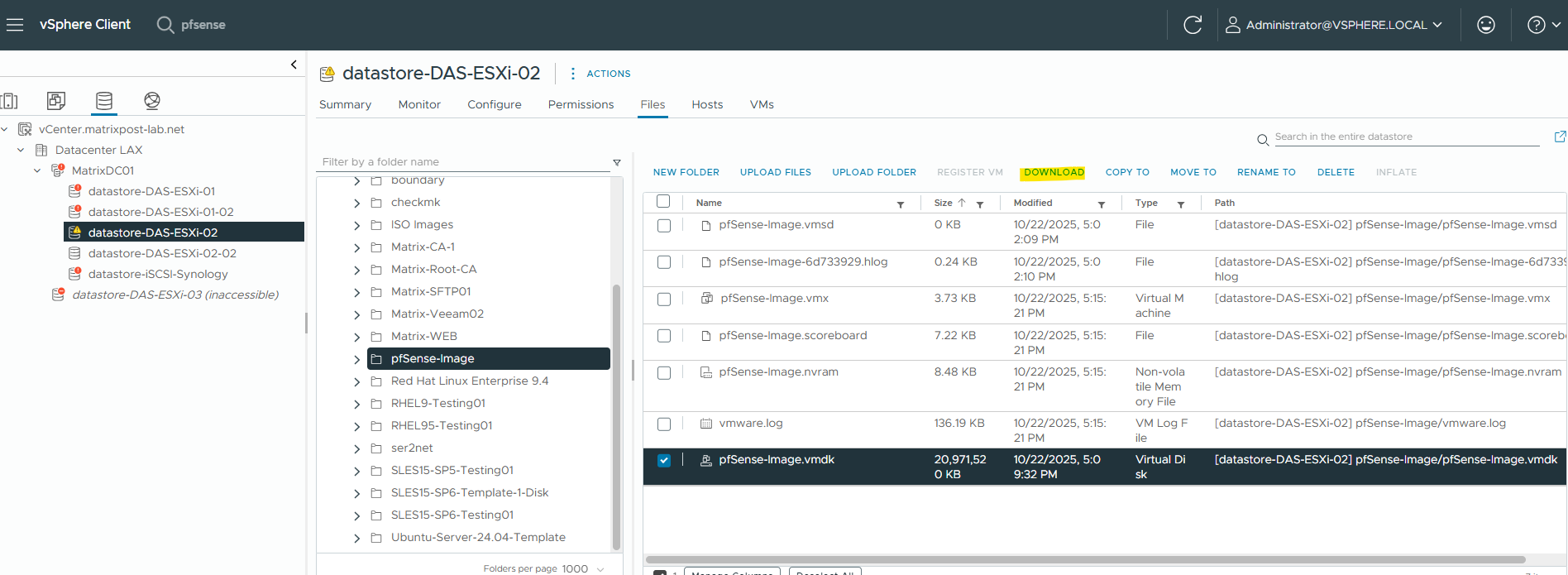The width and height of the screenshot is (1568, 575).
Task: Open the hamburger navigation menu
Action: point(15,25)
